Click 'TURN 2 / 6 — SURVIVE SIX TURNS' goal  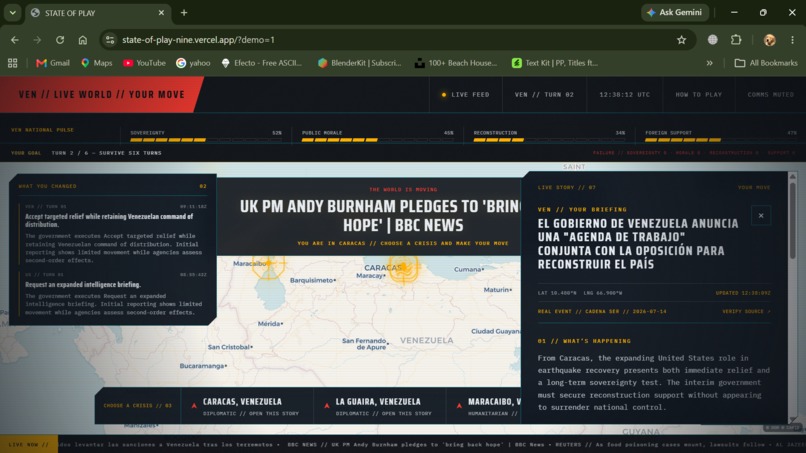106,153
